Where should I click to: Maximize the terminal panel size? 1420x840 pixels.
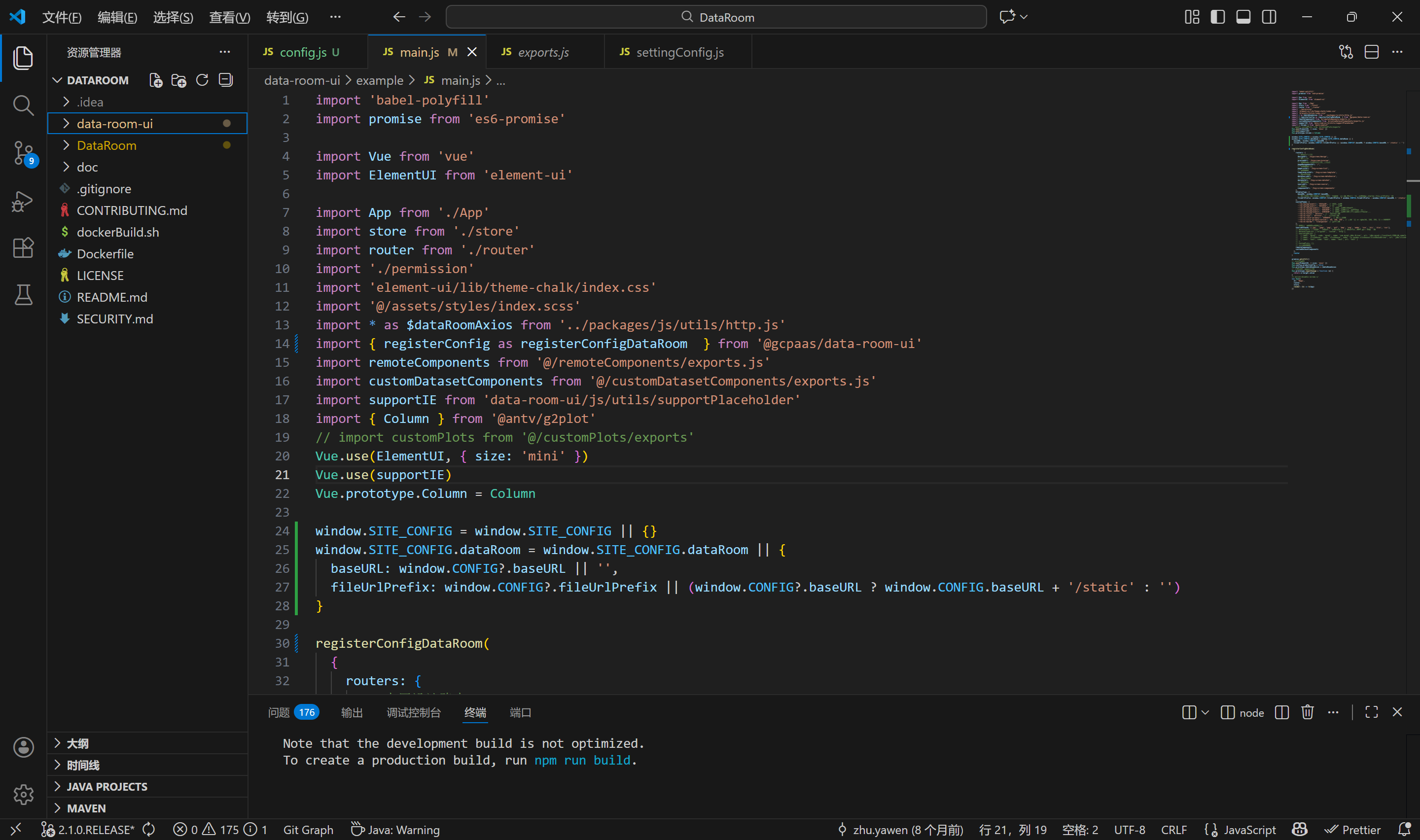coord(1371,712)
